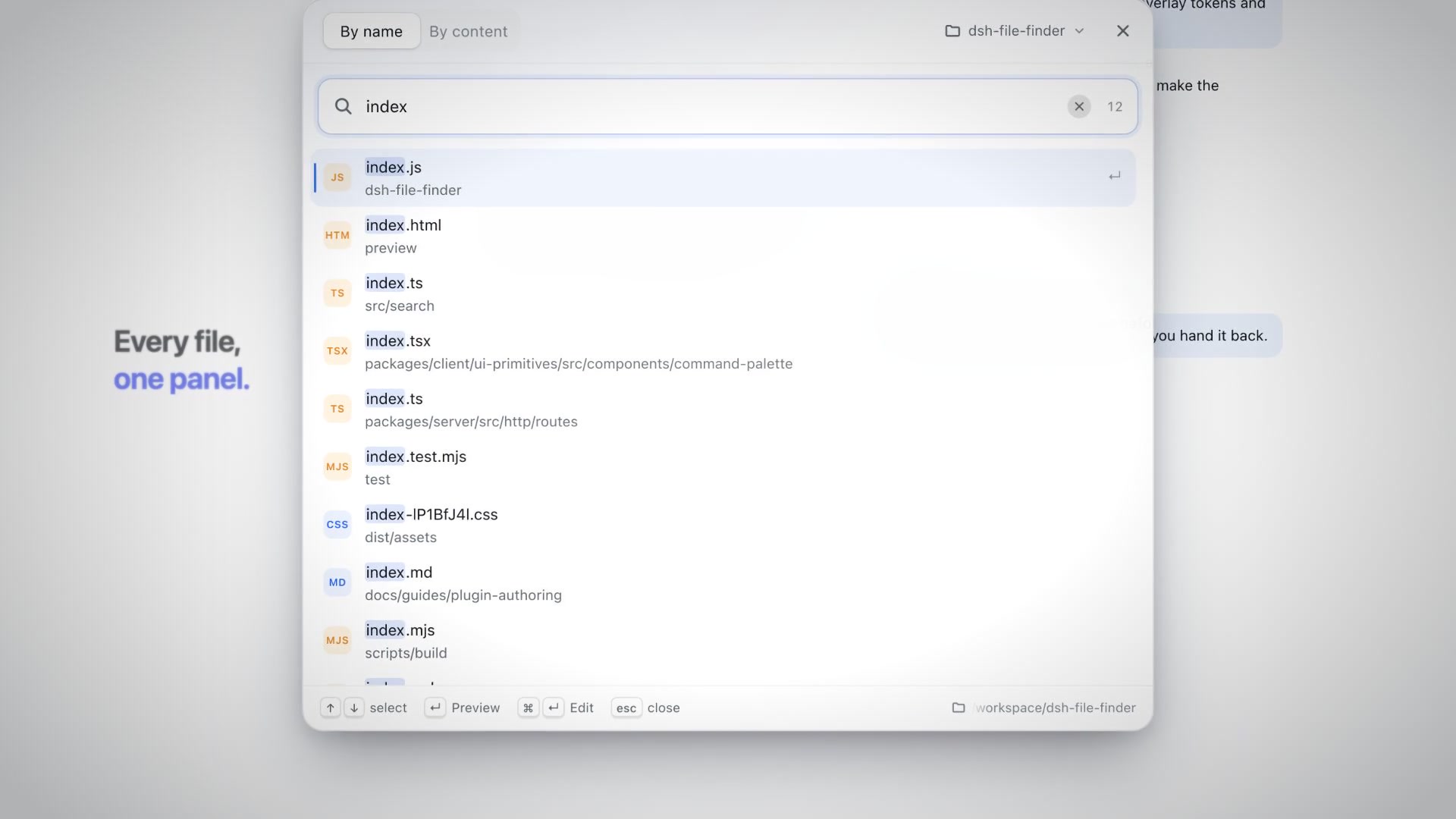Open the dsh-file-finder folder dropdown
Viewport: 1456px width, 819px height.
1015,31
